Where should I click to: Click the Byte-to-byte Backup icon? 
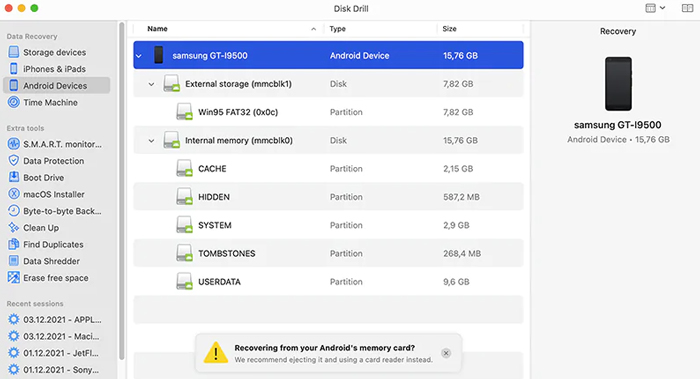point(14,211)
